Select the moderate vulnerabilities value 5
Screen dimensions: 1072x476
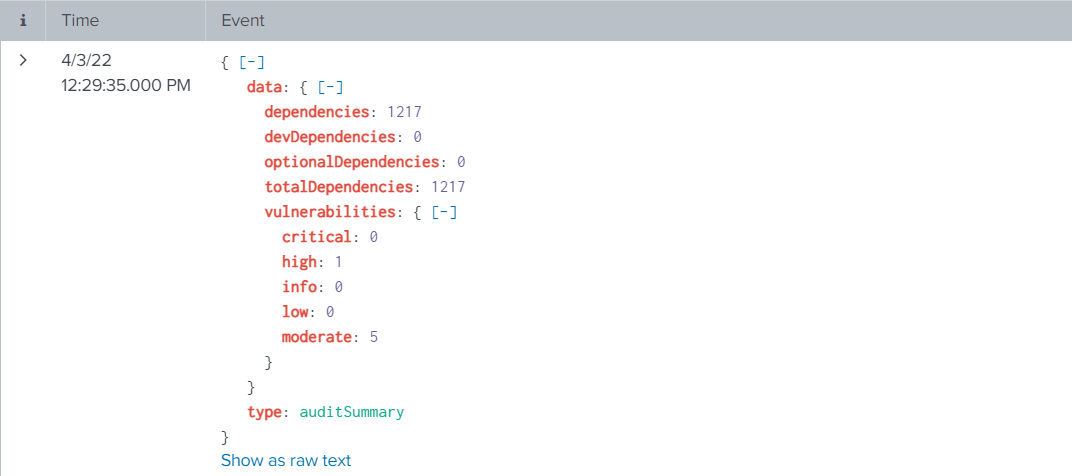(373, 337)
